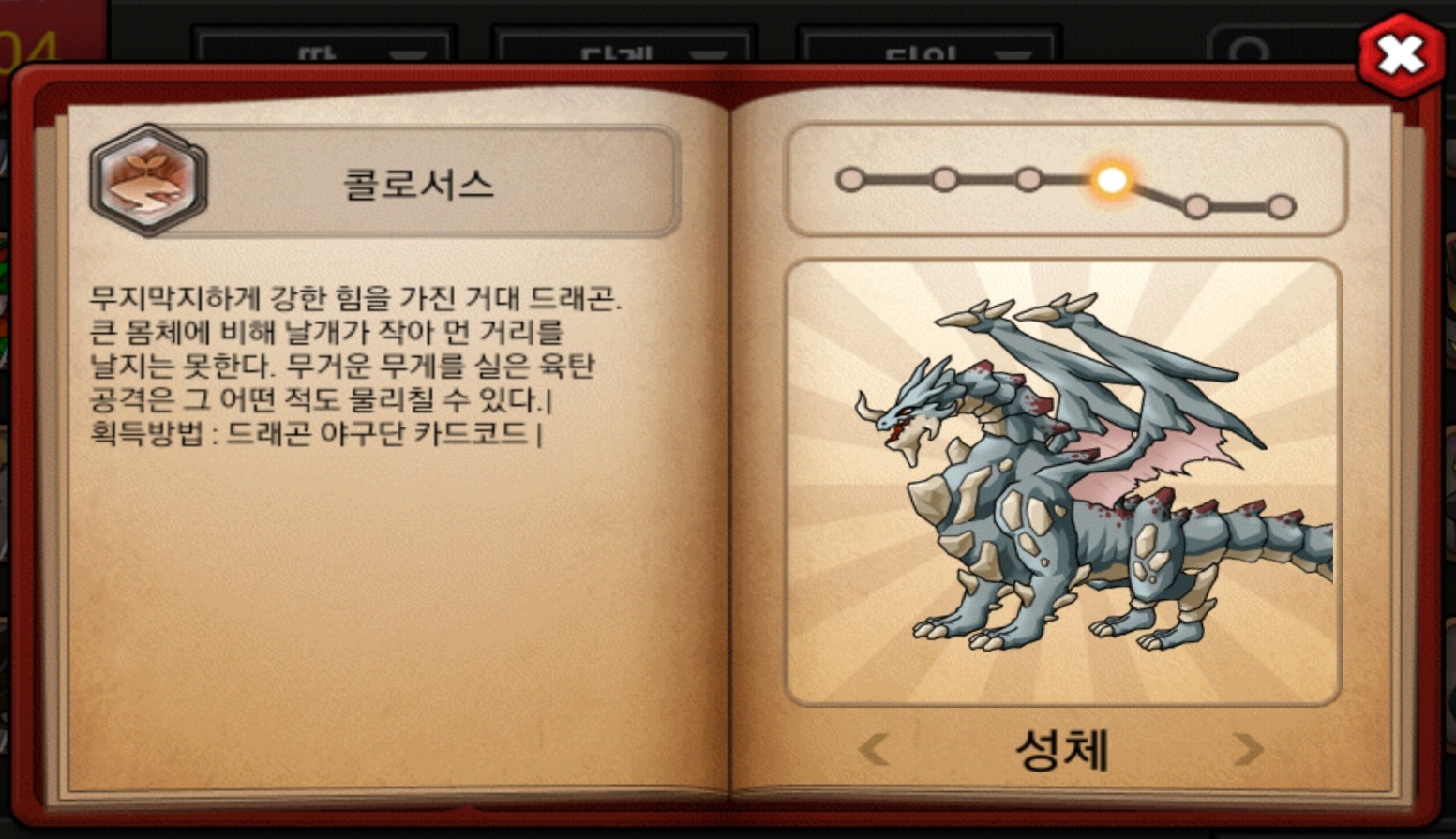Click the 콜로서스 name banner
This screenshot has width=1456, height=839.
click(x=418, y=181)
